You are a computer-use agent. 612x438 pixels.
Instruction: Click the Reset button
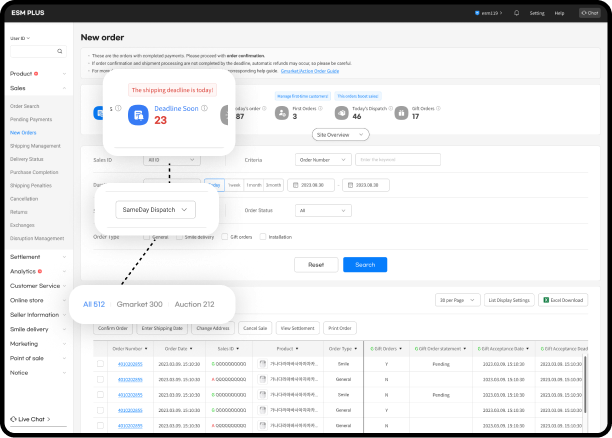point(315,265)
